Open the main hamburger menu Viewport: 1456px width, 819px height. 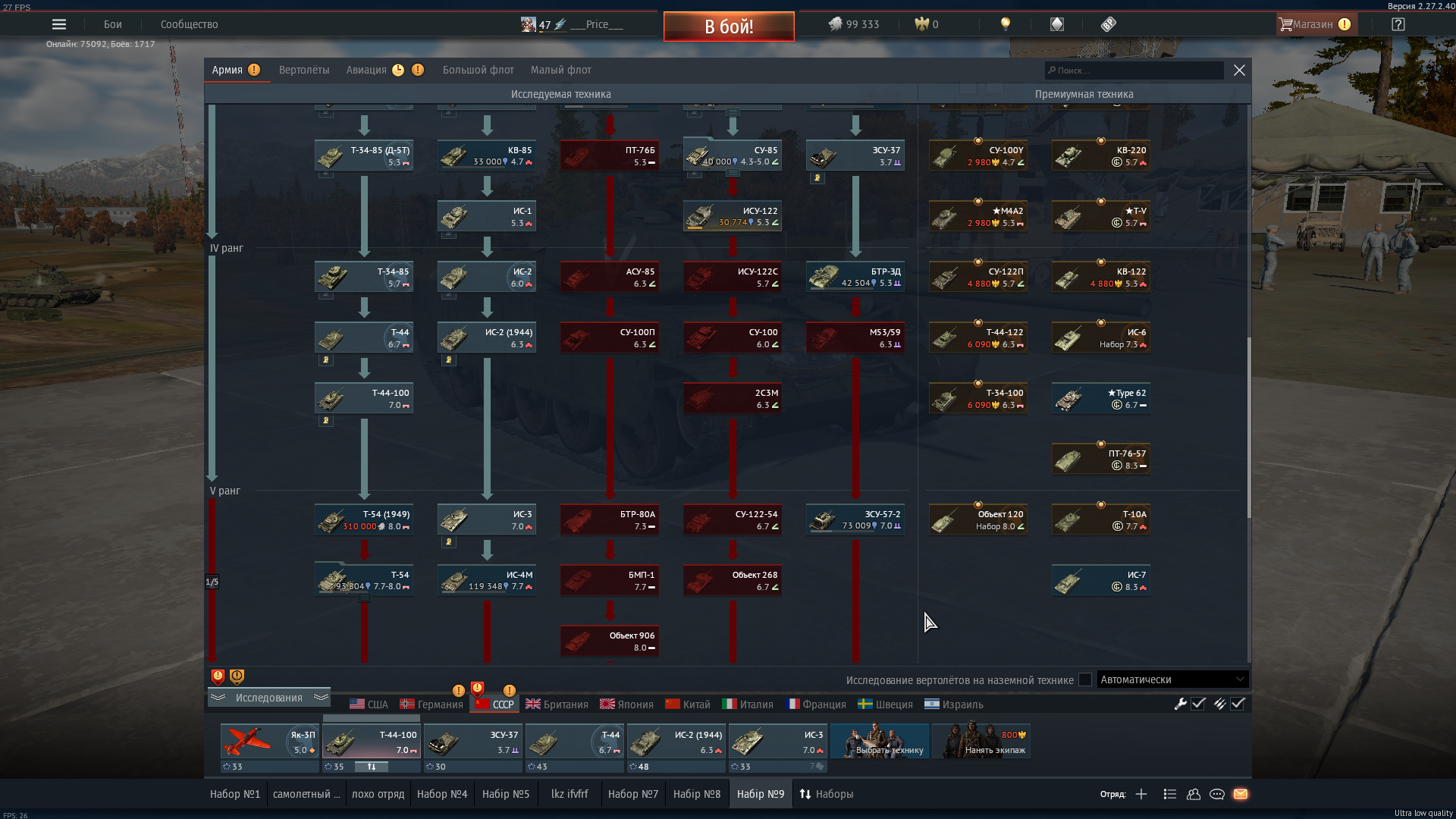pyautogui.click(x=59, y=24)
